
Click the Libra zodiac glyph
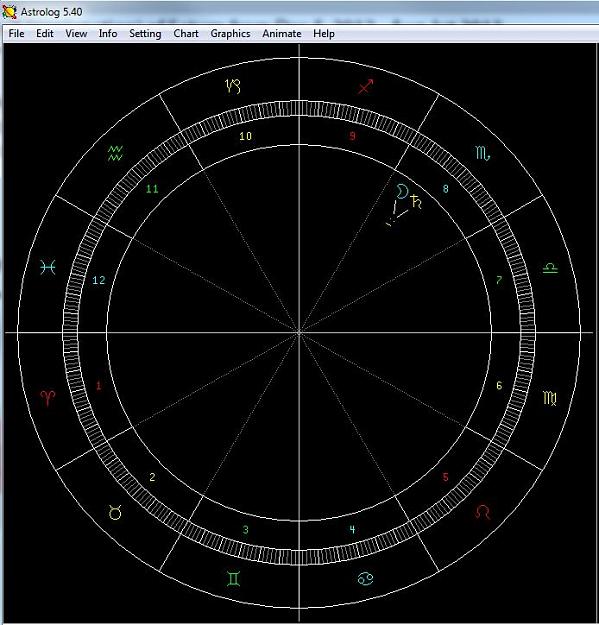550,268
